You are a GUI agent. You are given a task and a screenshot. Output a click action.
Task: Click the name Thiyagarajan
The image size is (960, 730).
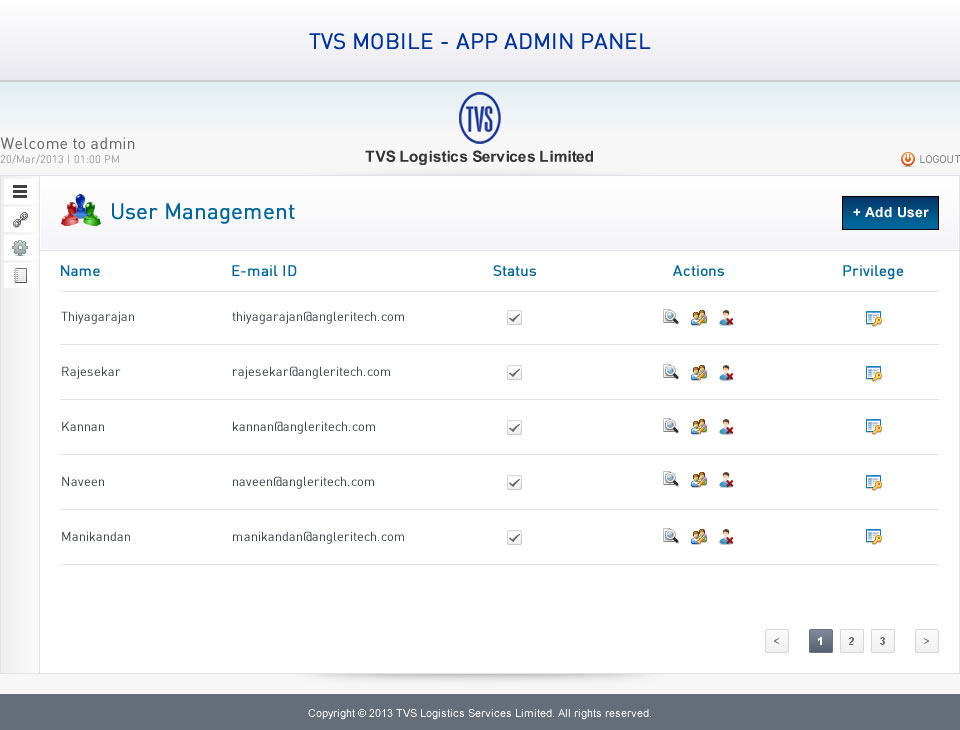(98, 317)
